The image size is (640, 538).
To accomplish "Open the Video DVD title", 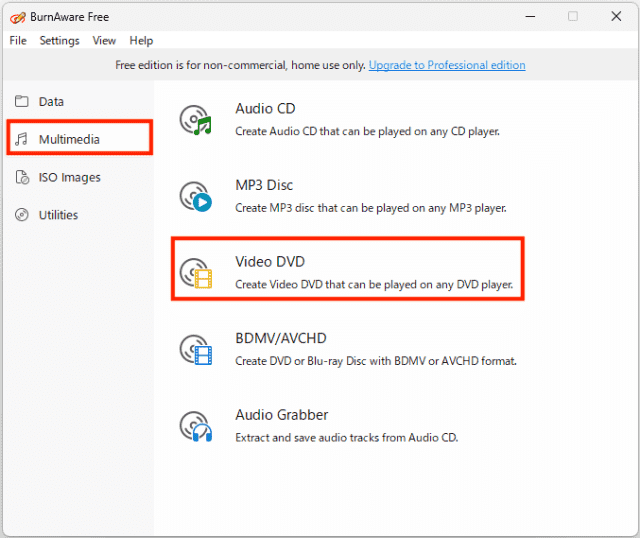I will click(x=270, y=262).
